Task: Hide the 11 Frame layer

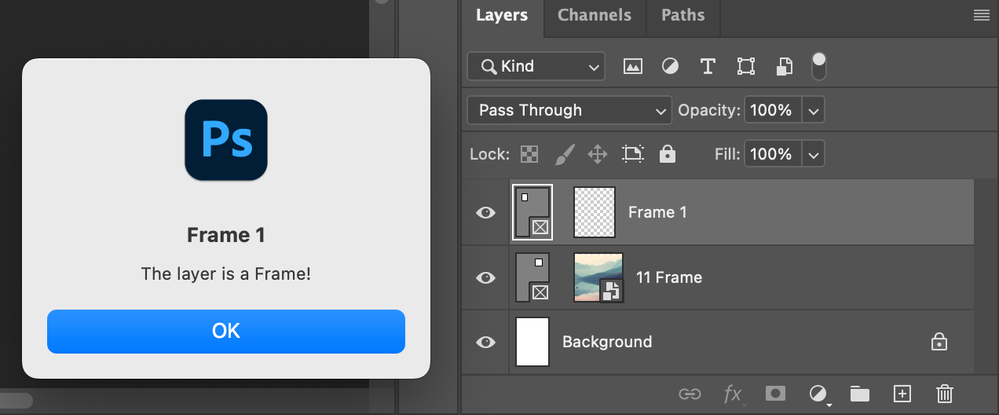Action: click(486, 277)
